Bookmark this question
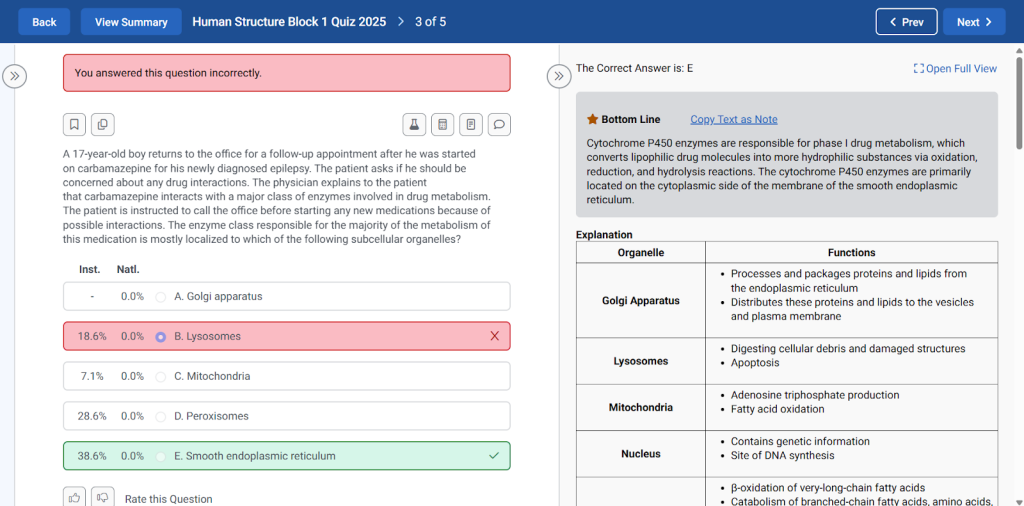1024x506 pixels. 74,125
